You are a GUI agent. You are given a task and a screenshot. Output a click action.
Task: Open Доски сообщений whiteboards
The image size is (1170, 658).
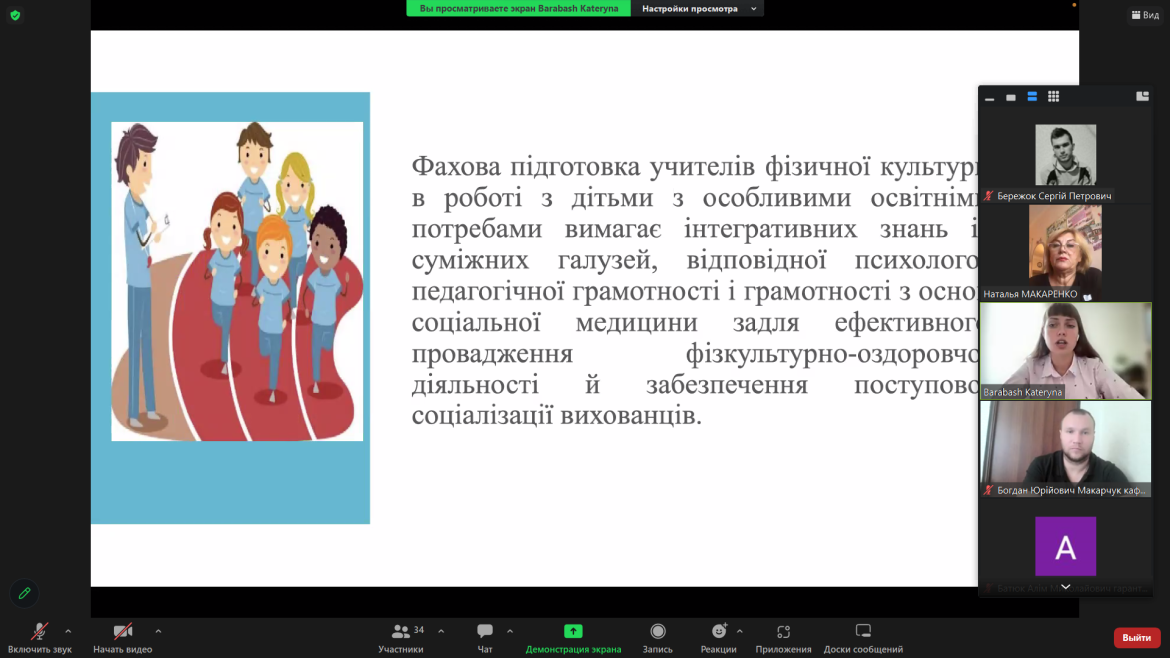(x=863, y=636)
